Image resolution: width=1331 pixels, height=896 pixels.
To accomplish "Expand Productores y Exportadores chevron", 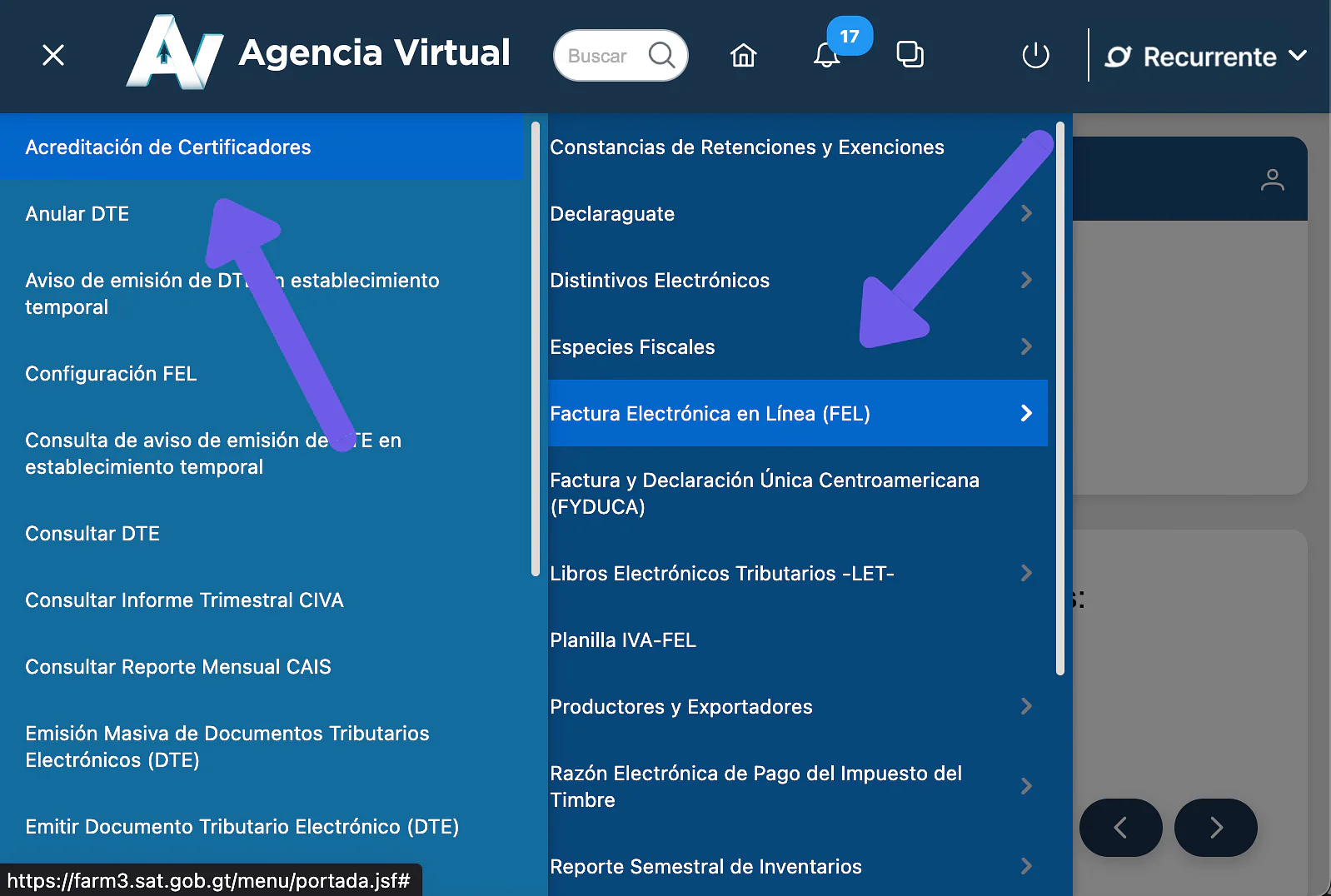I will click(1026, 706).
